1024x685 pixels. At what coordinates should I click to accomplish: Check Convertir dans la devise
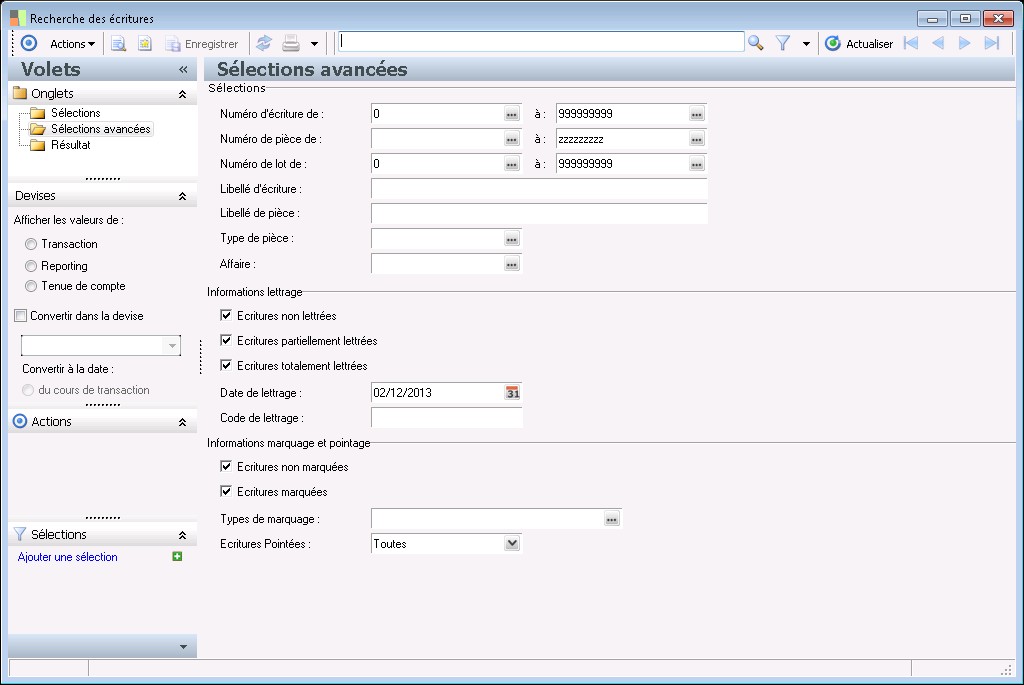[20, 316]
